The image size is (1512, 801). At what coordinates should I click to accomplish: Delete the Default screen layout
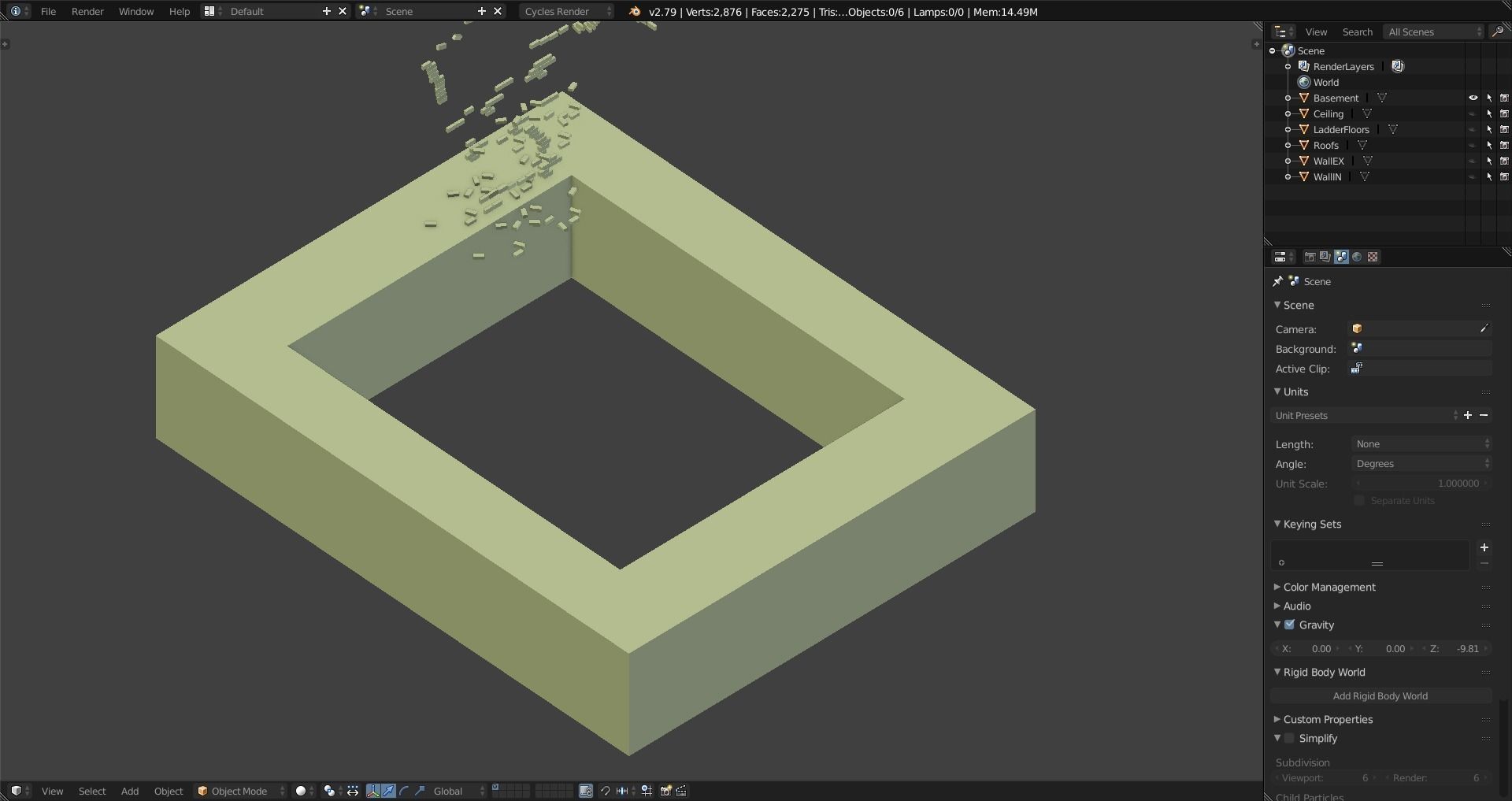point(343,11)
